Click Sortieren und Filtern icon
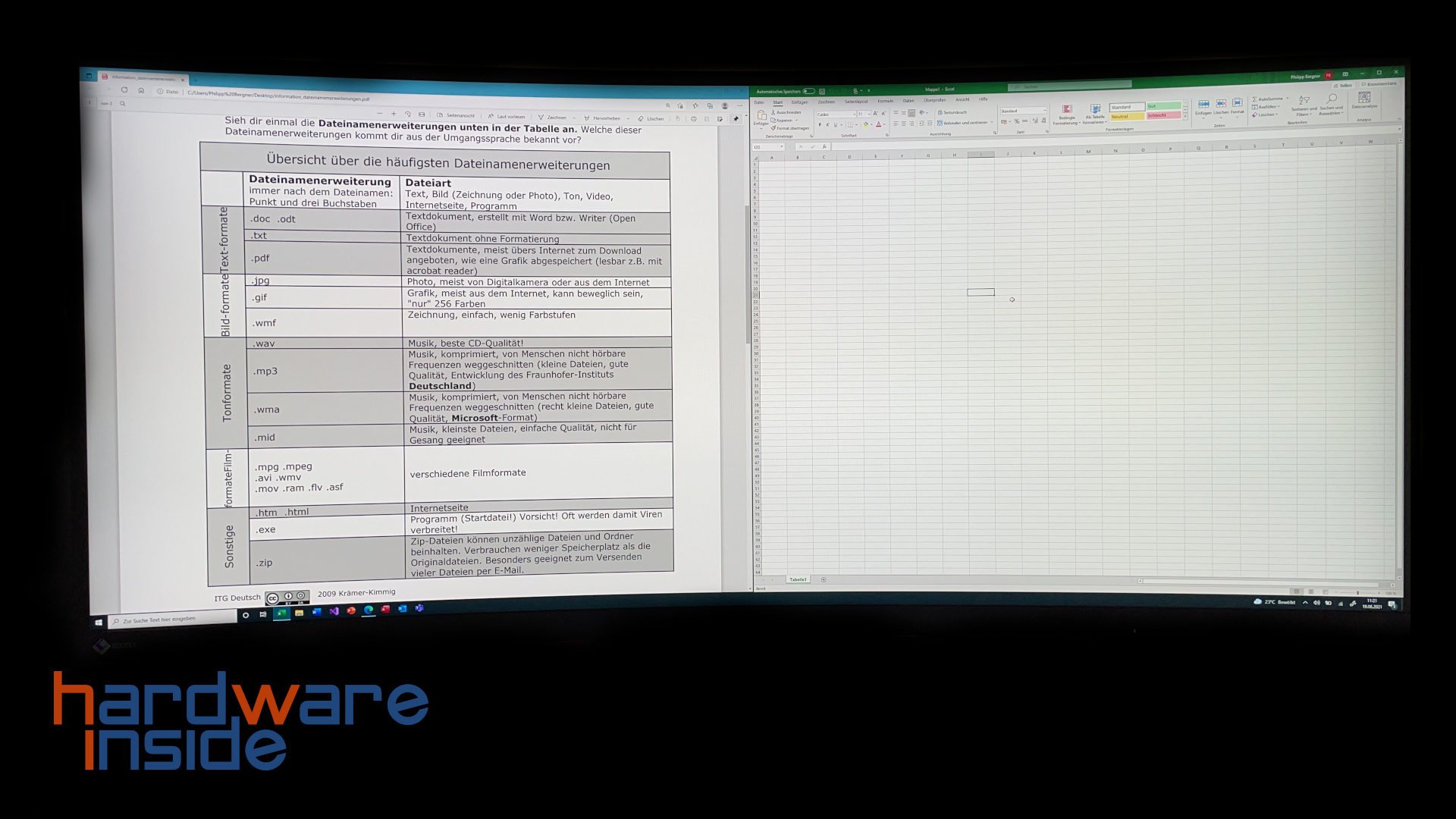The height and width of the screenshot is (819, 1456). point(1304,100)
